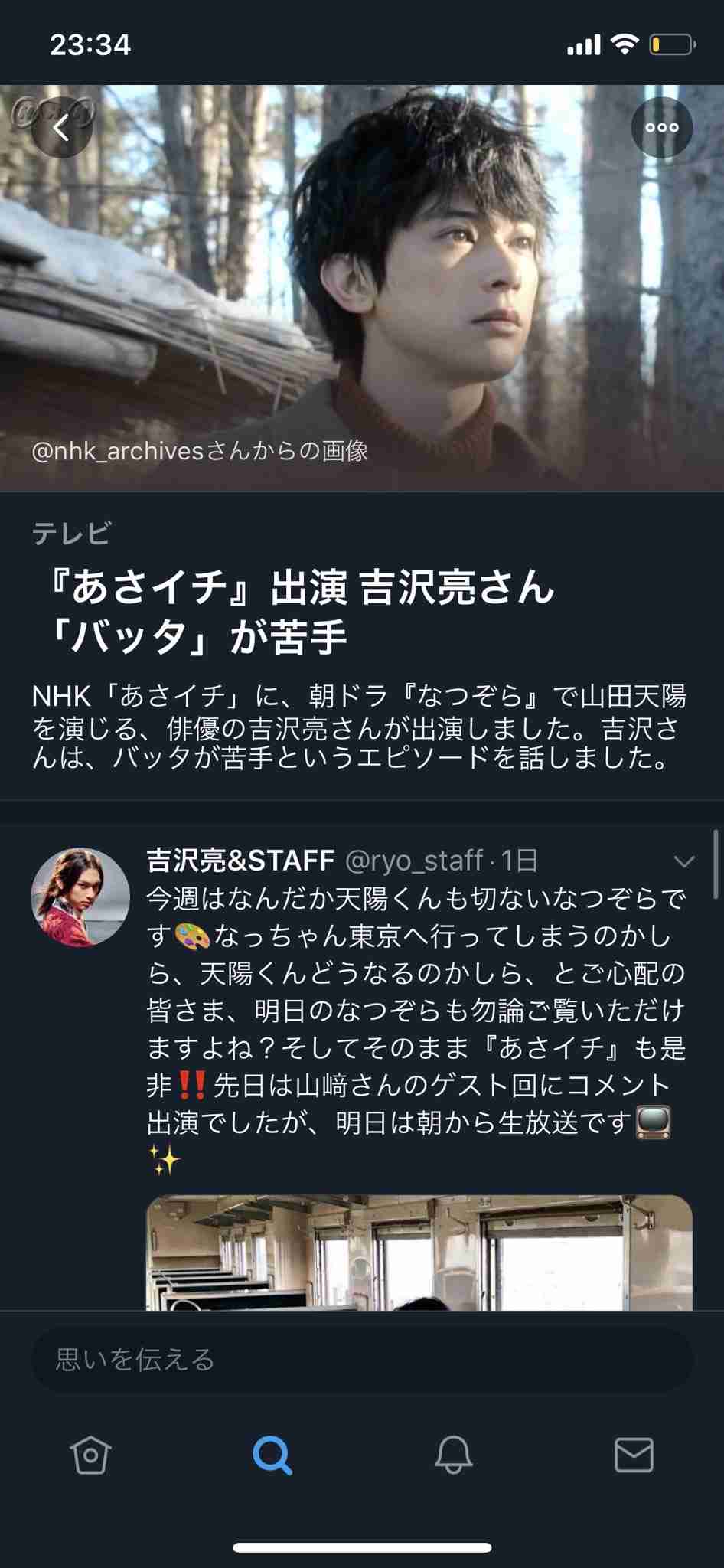Tap the 吉沢亮&STAFF profile avatar
The image size is (724, 1568).
pos(80,897)
